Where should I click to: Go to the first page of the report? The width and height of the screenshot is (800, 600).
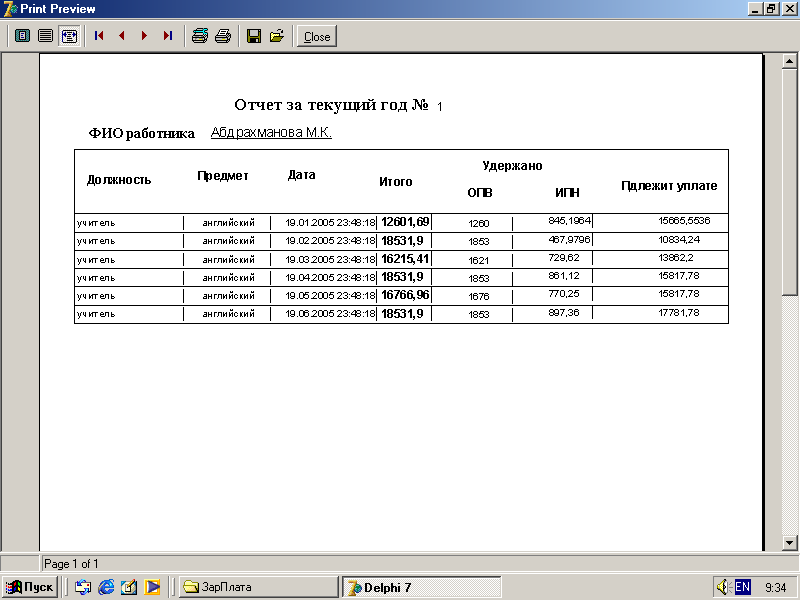[x=99, y=36]
